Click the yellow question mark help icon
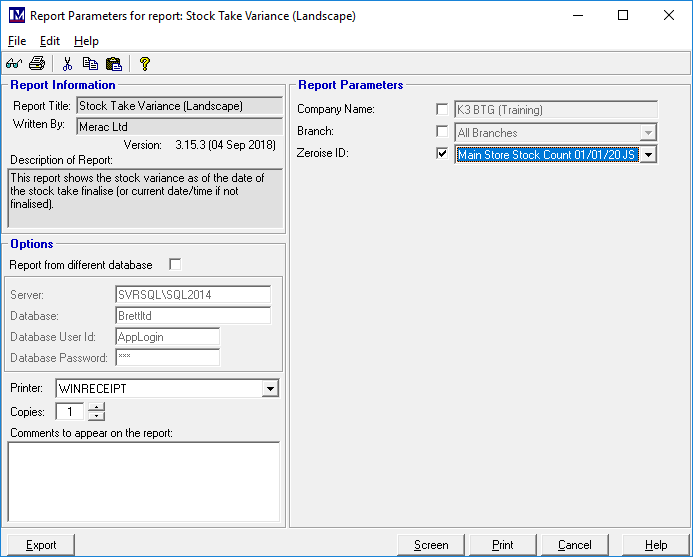This screenshot has width=693, height=557. pyautogui.click(x=145, y=64)
